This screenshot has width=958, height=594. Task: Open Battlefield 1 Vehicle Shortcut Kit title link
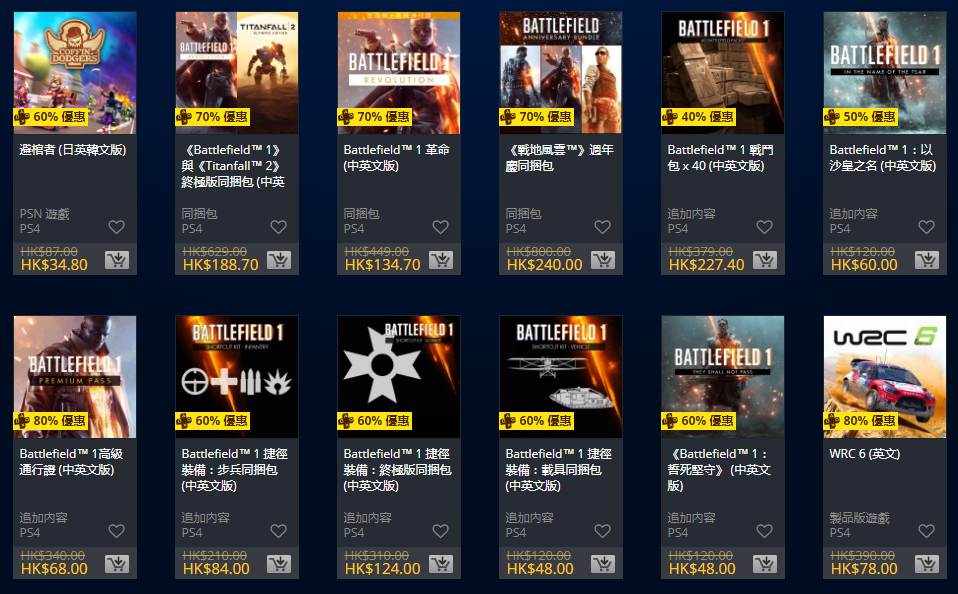click(x=558, y=469)
